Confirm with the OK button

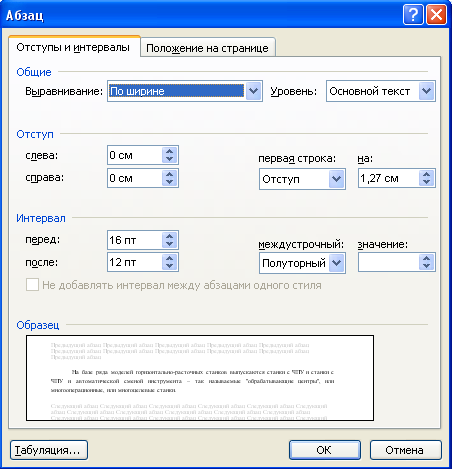click(x=325, y=450)
